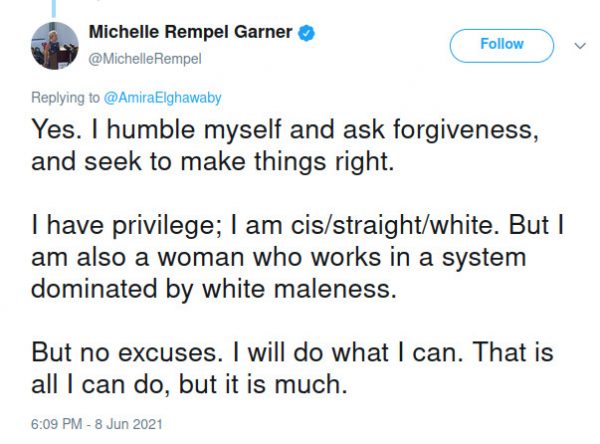This screenshot has height=444, width=600.
Task: Select the 8 Jun 2021 date
Action: click(126, 424)
